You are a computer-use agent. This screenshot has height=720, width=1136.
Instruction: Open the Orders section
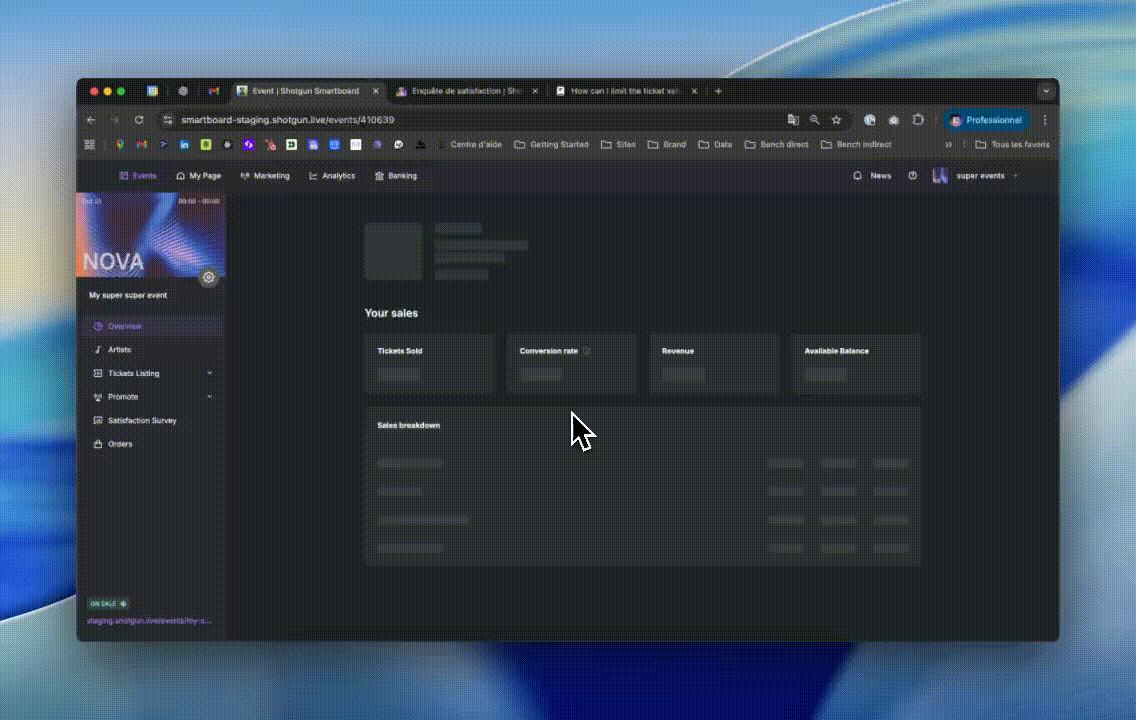pos(151,444)
